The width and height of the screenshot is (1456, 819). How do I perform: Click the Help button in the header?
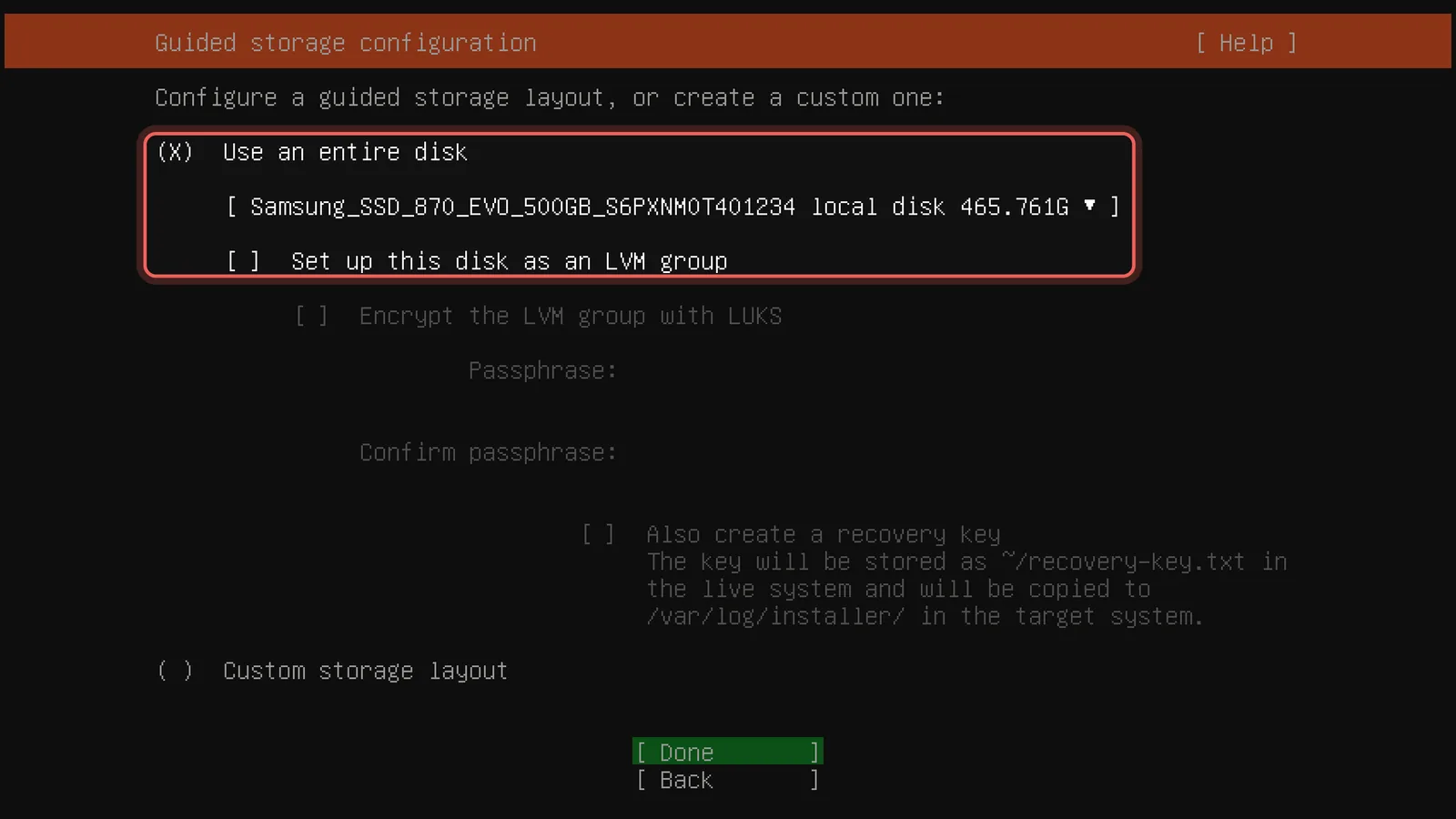(x=1246, y=43)
